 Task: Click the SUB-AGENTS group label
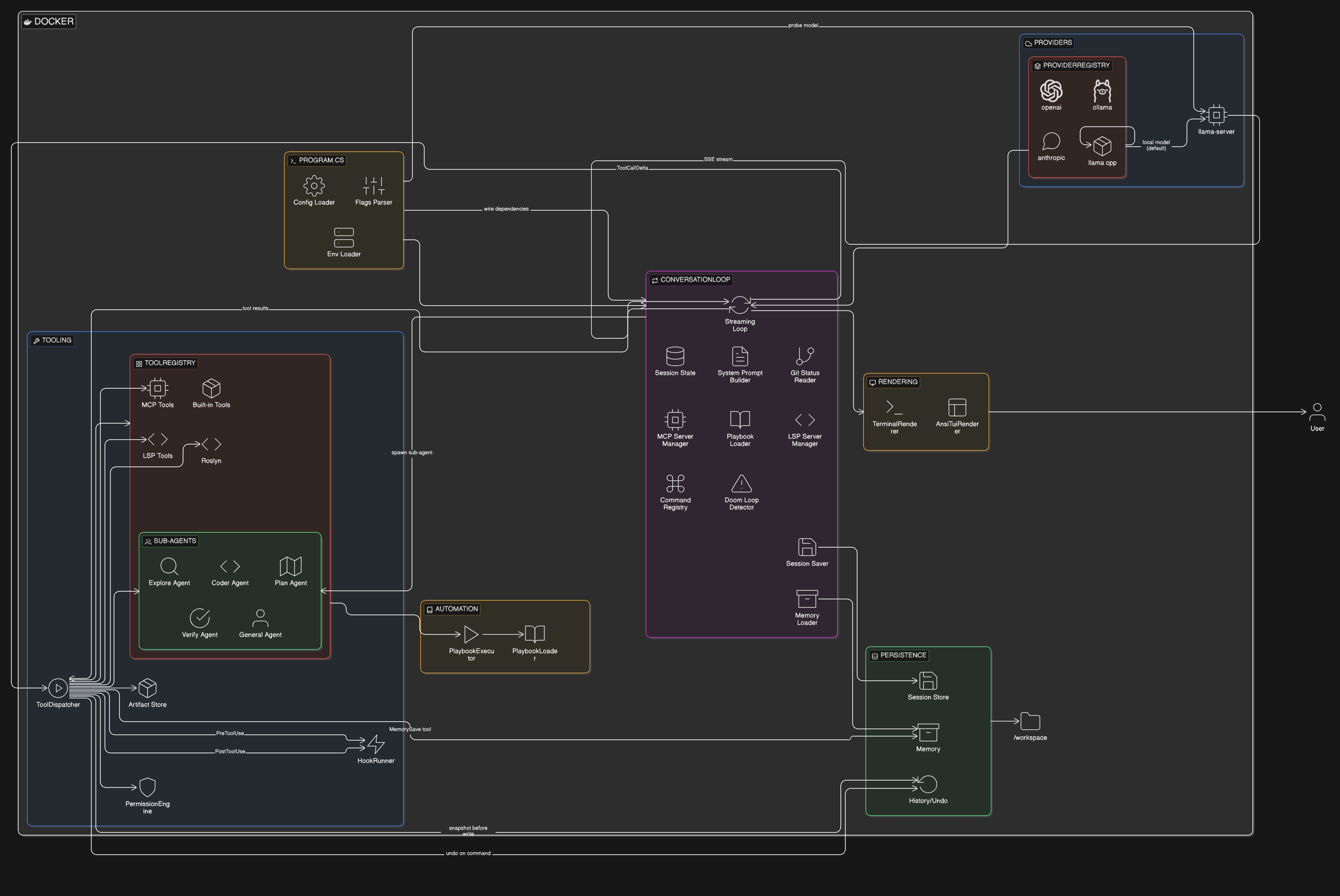point(170,541)
